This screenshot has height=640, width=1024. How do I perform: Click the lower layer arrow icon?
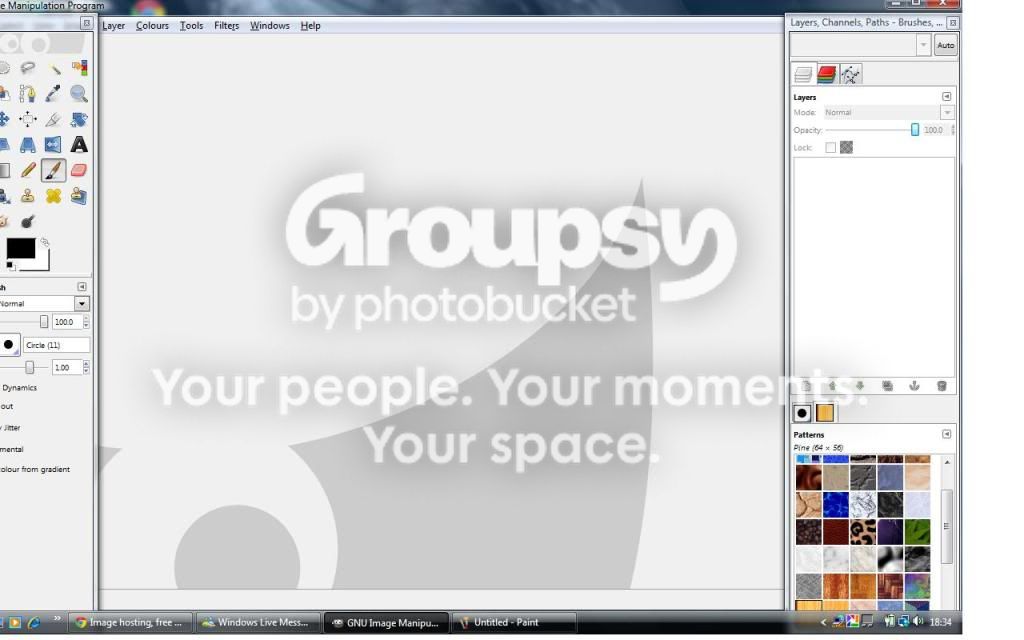(x=859, y=386)
